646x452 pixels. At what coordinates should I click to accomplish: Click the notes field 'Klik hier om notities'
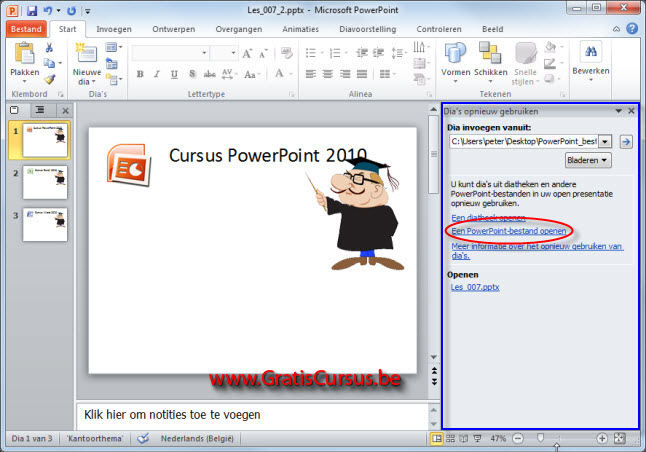pyautogui.click(x=252, y=415)
